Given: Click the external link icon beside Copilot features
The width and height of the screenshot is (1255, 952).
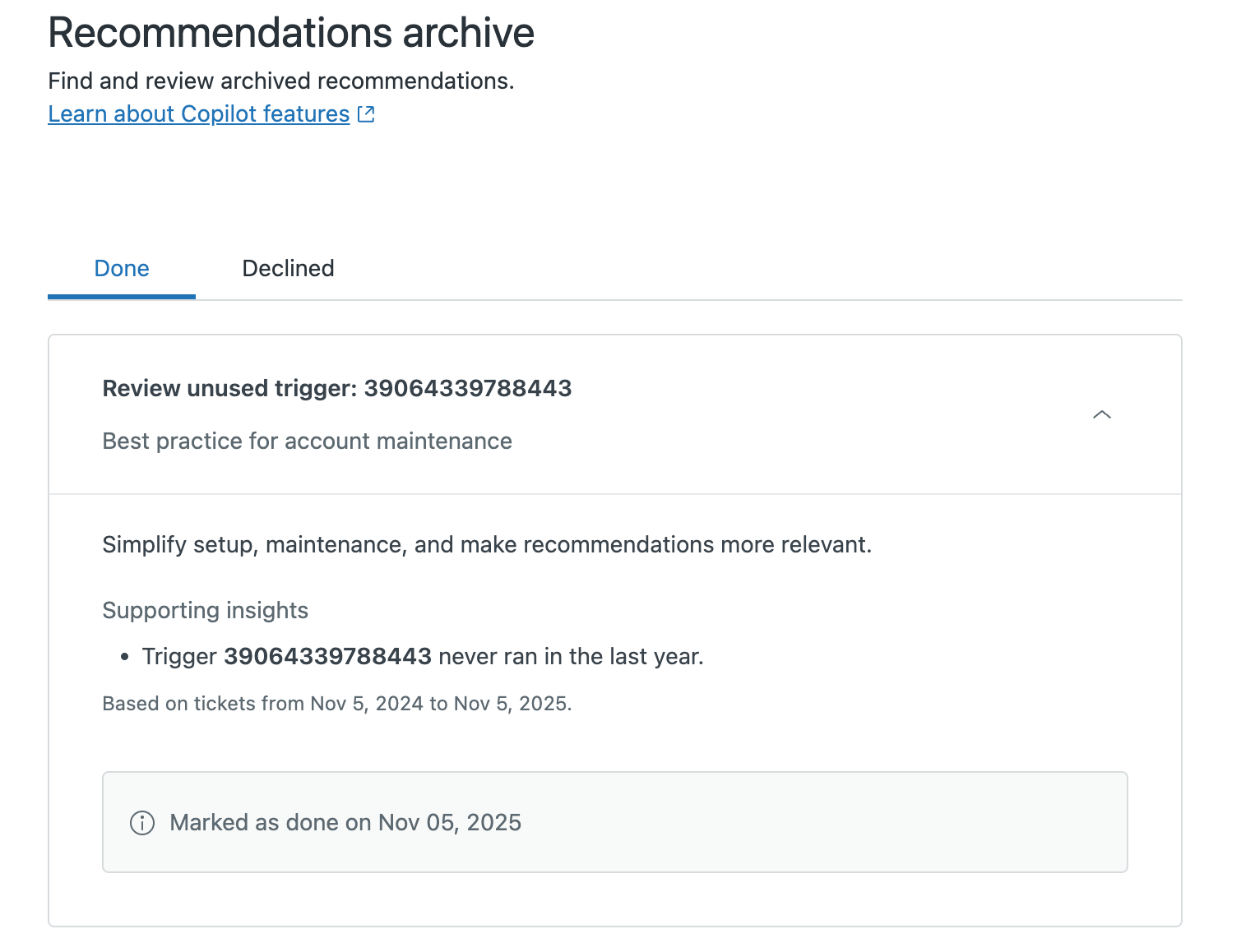Looking at the screenshot, I should 367,114.
